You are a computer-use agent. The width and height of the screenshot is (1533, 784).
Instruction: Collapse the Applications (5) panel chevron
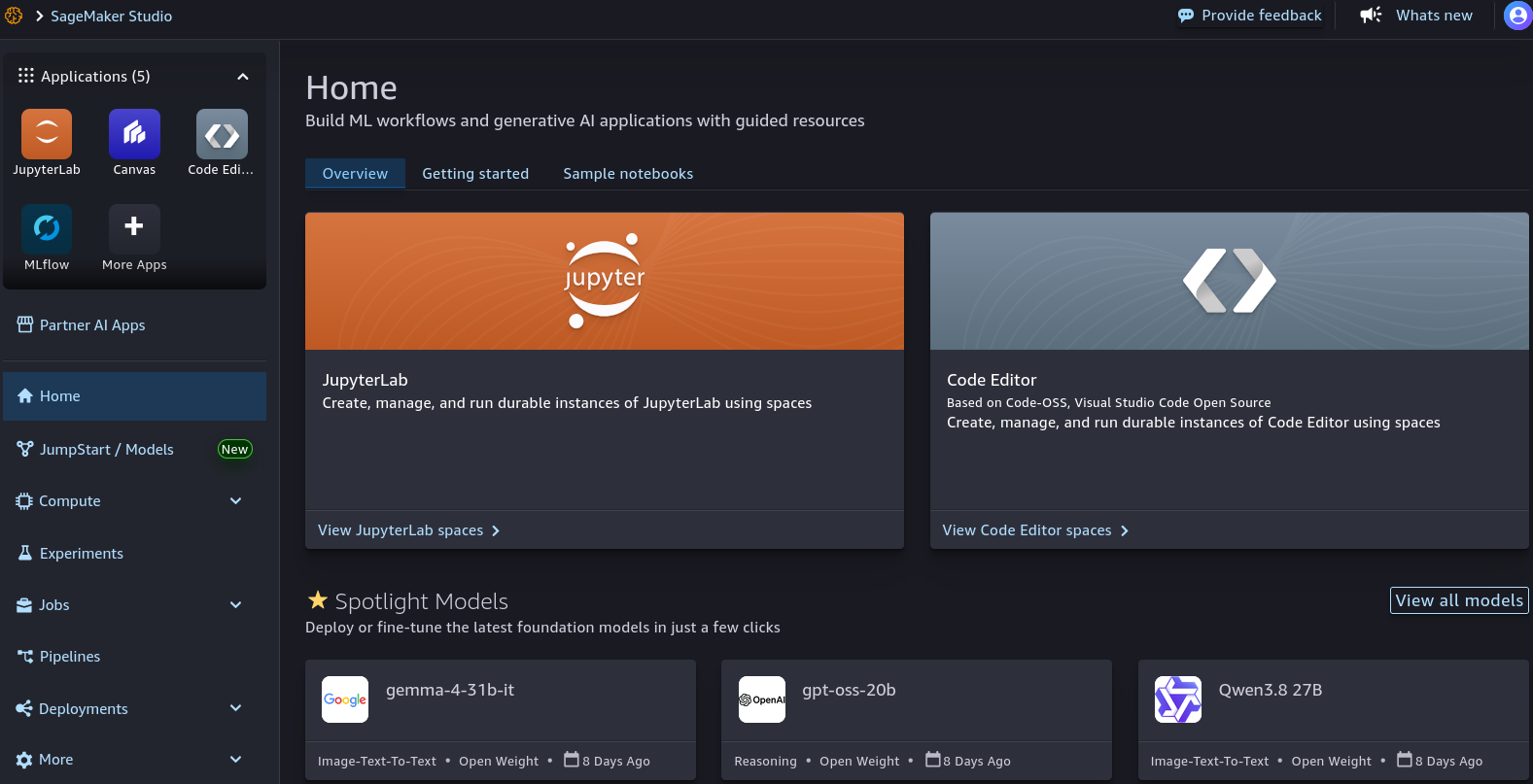(x=243, y=77)
